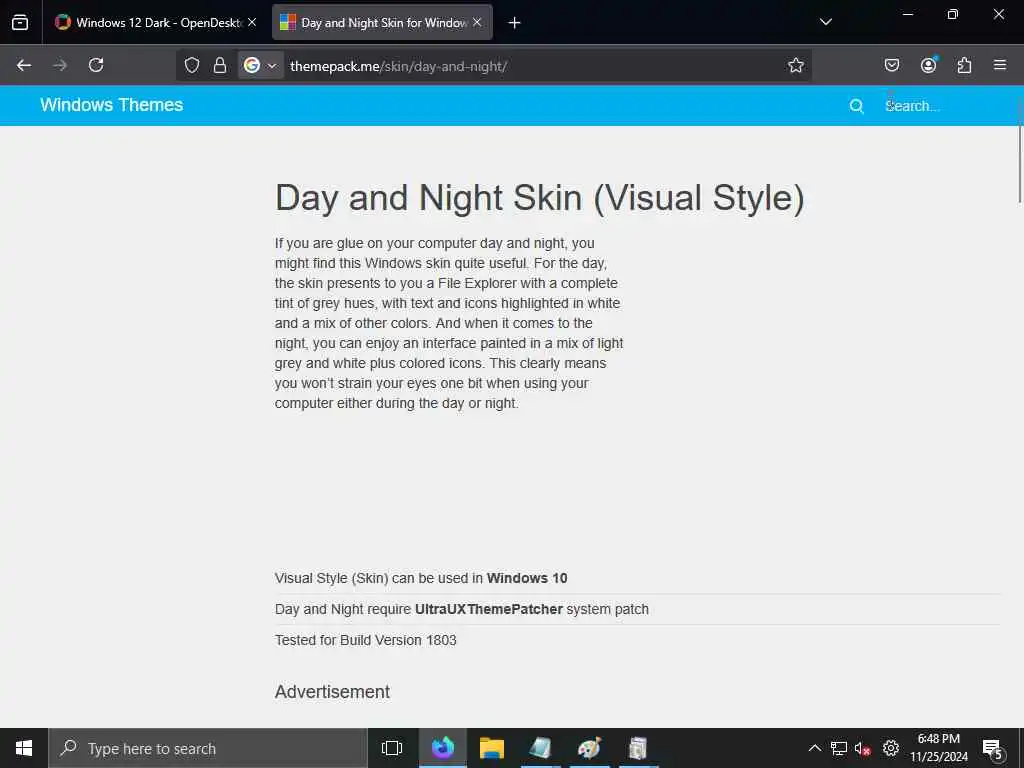Click the Firefox taskbar icon
Image resolution: width=1024 pixels, height=768 pixels.
[x=443, y=748]
